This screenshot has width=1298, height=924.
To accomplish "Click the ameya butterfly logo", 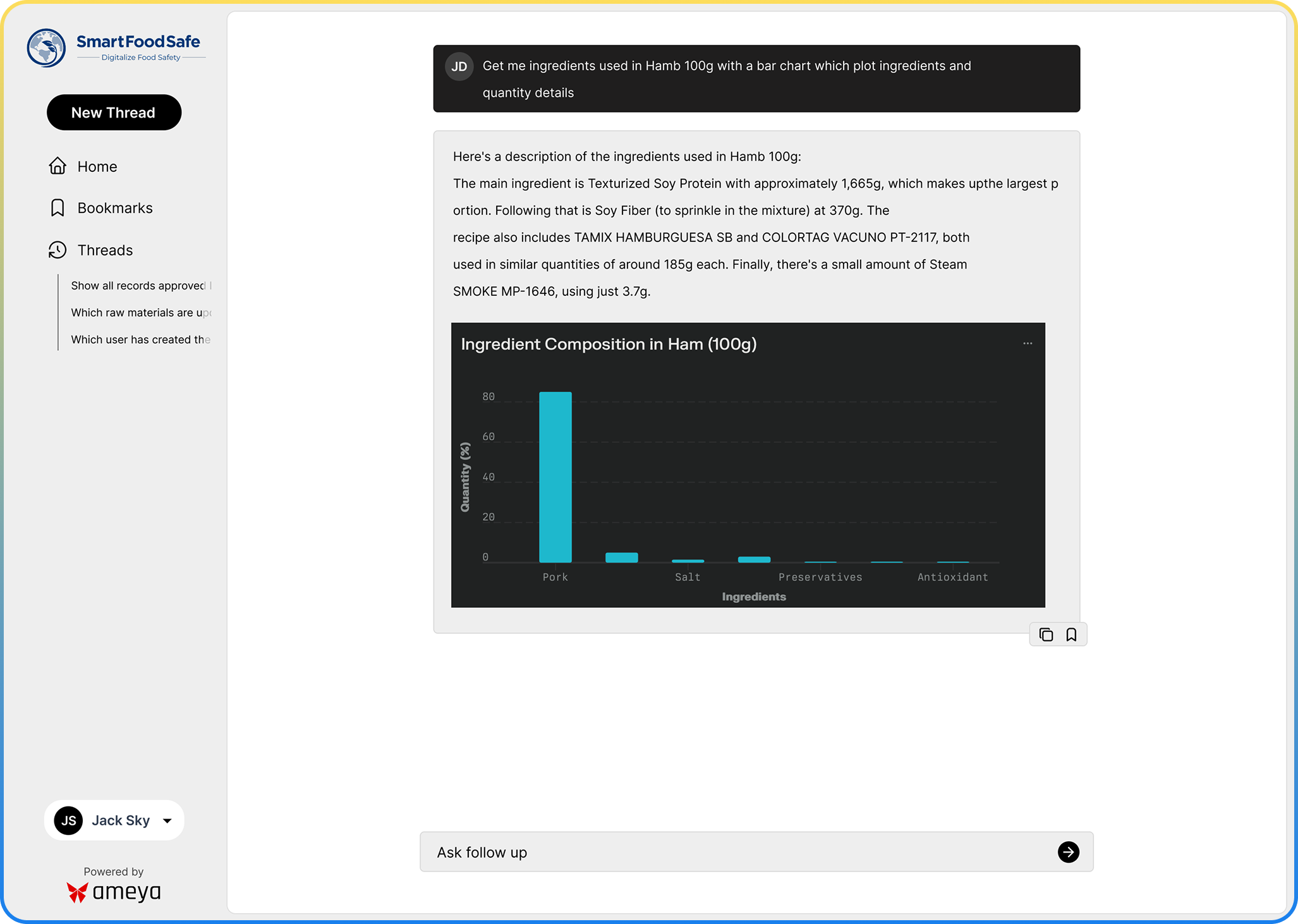I will click(77, 892).
